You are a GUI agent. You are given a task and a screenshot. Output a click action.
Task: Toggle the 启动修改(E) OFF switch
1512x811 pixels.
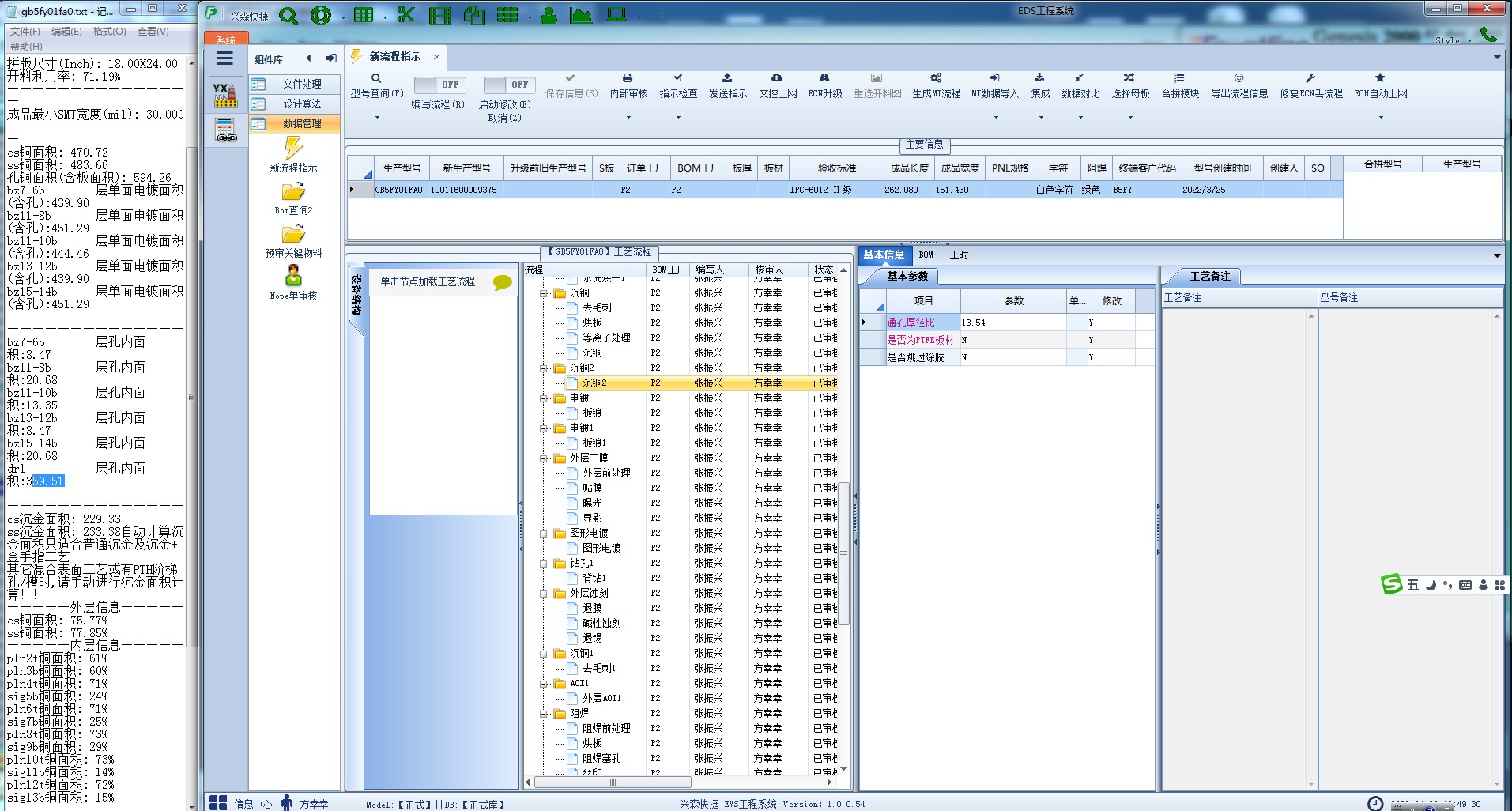(x=508, y=85)
